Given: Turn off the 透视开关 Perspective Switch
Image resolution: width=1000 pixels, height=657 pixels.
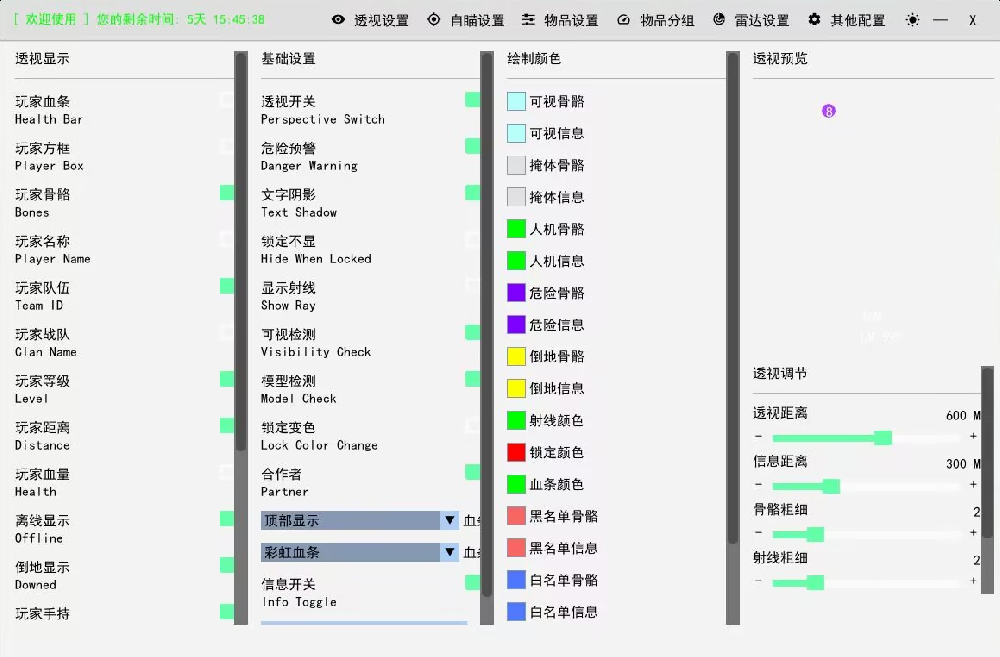Looking at the screenshot, I should (x=473, y=100).
